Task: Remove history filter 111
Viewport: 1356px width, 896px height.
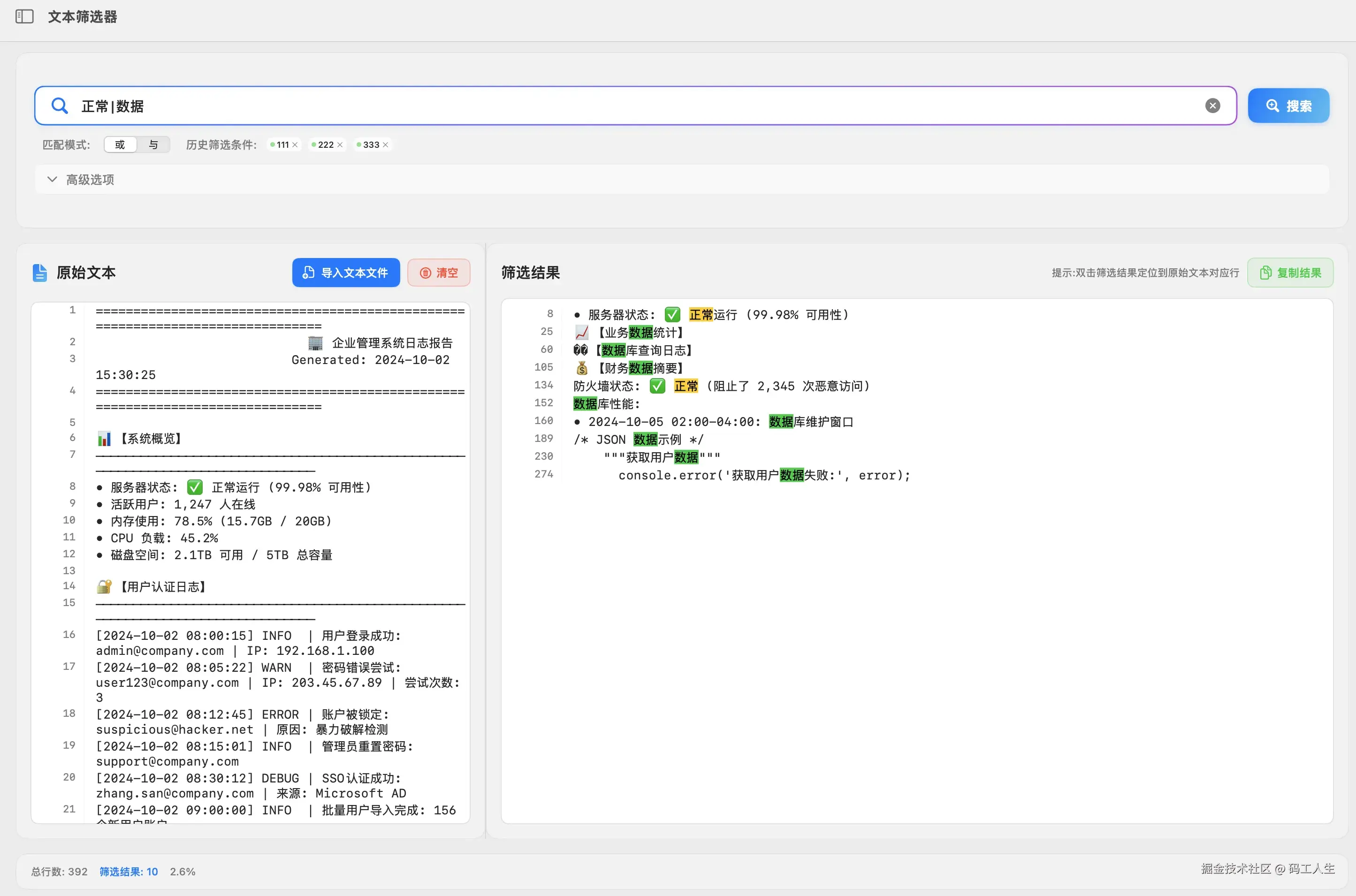Action: tap(295, 145)
